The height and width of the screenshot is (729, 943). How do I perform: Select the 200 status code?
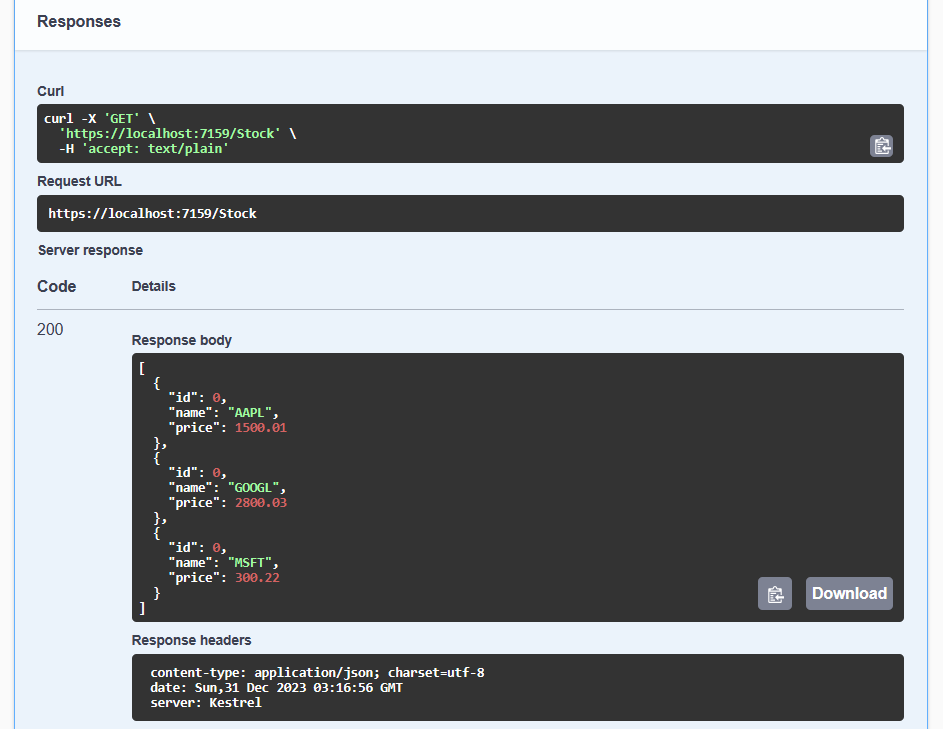[x=50, y=329]
